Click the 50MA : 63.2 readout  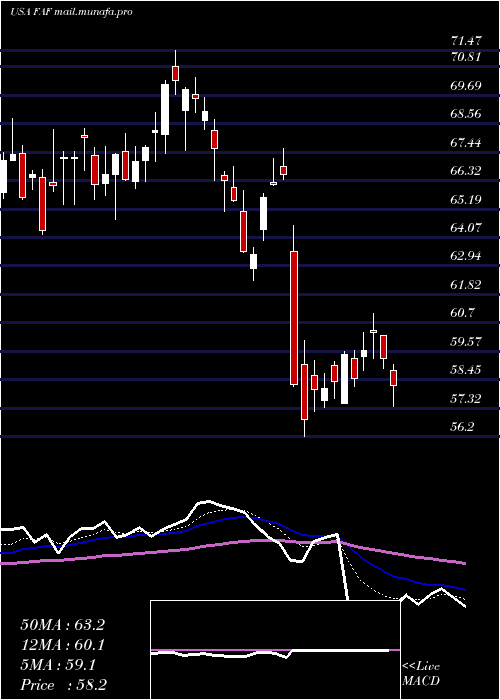point(62,625)
